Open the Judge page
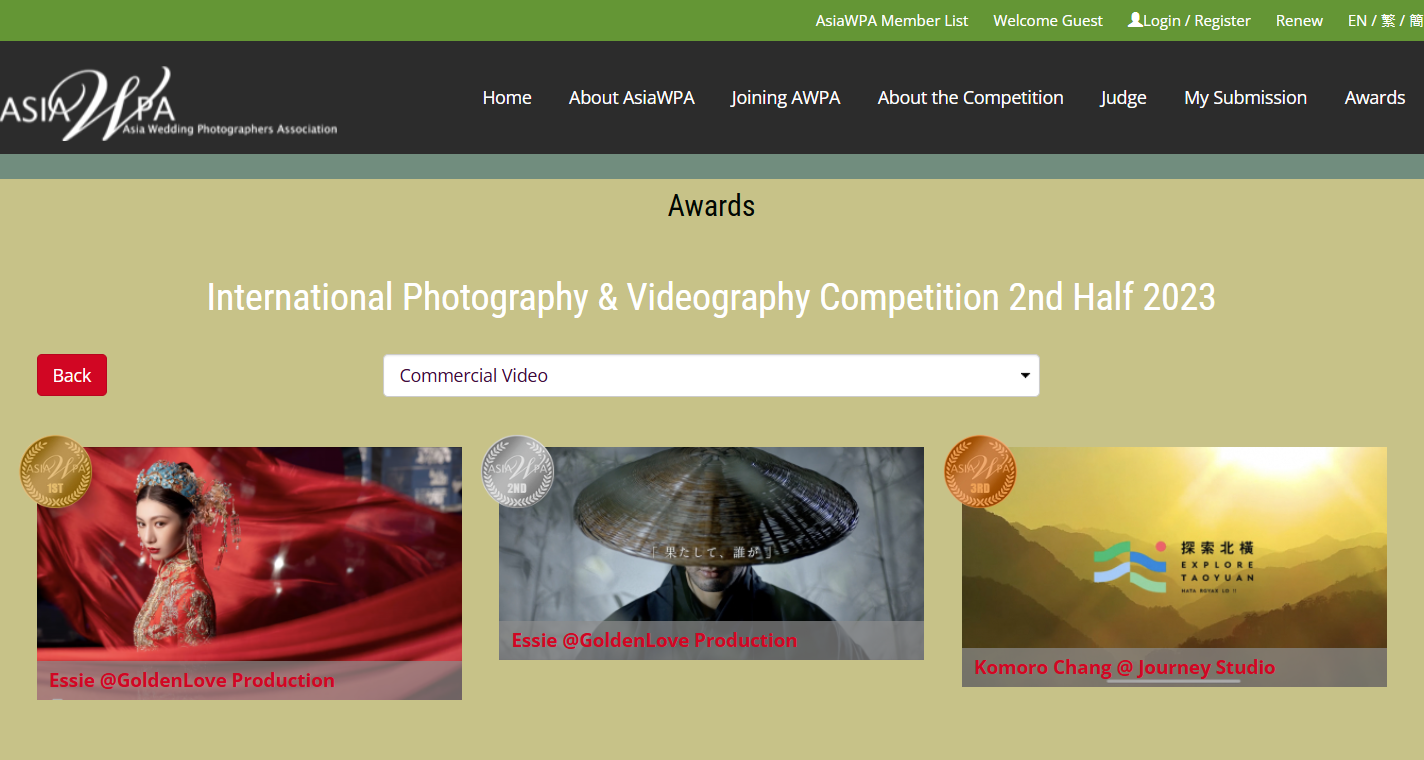Image resolution: width=1424 pixels, height=760 pixels. click(1123, 97)
